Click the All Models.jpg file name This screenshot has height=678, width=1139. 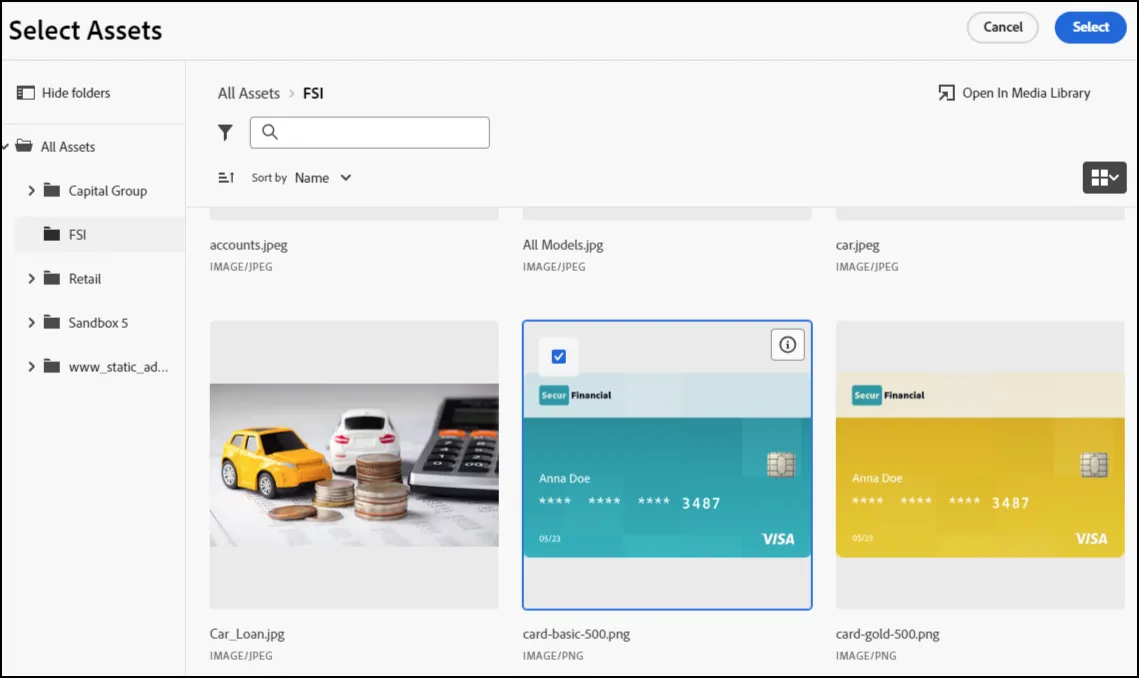563,245
